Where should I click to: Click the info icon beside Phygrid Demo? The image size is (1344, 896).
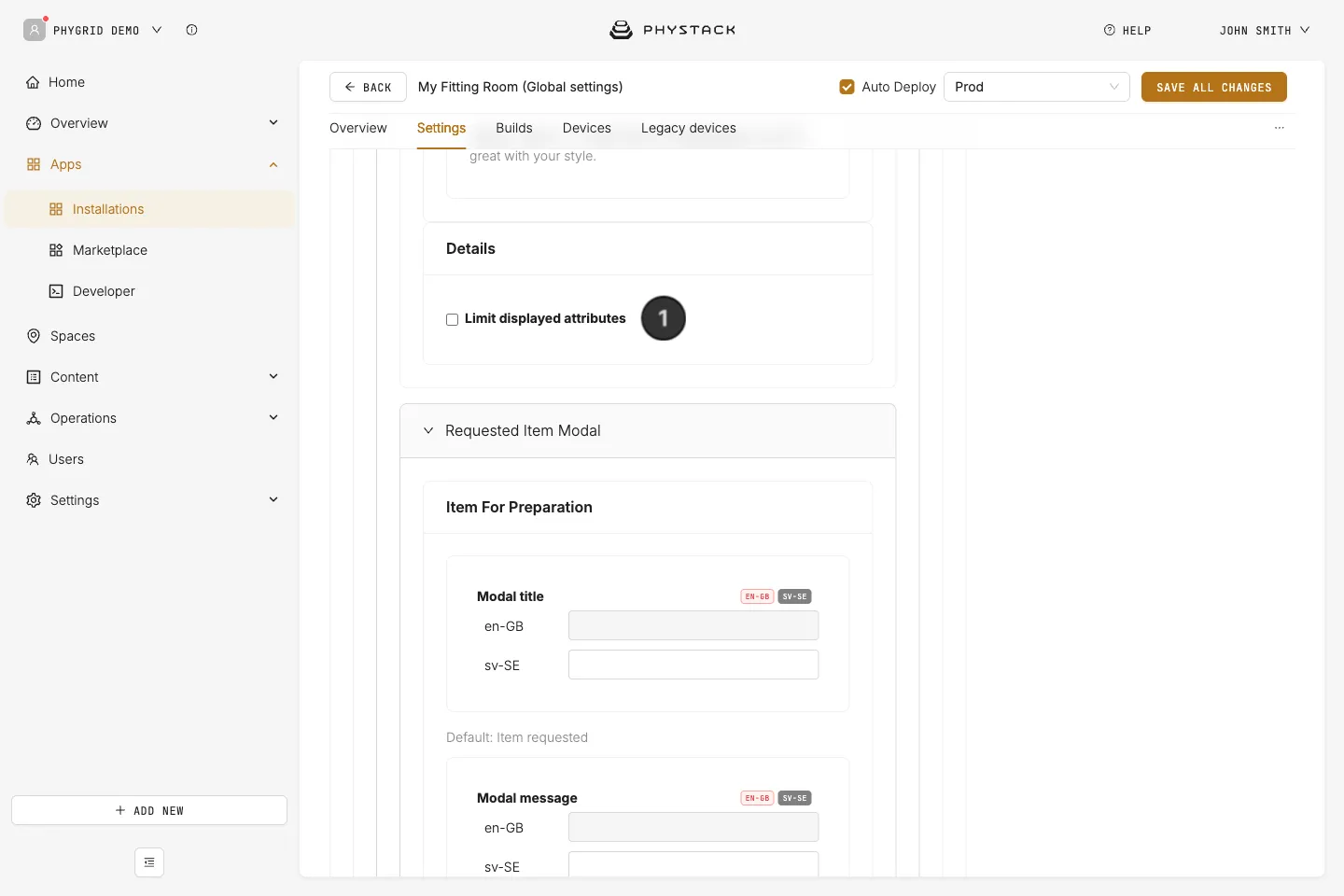pyautogui.click(x=191, y=30)
